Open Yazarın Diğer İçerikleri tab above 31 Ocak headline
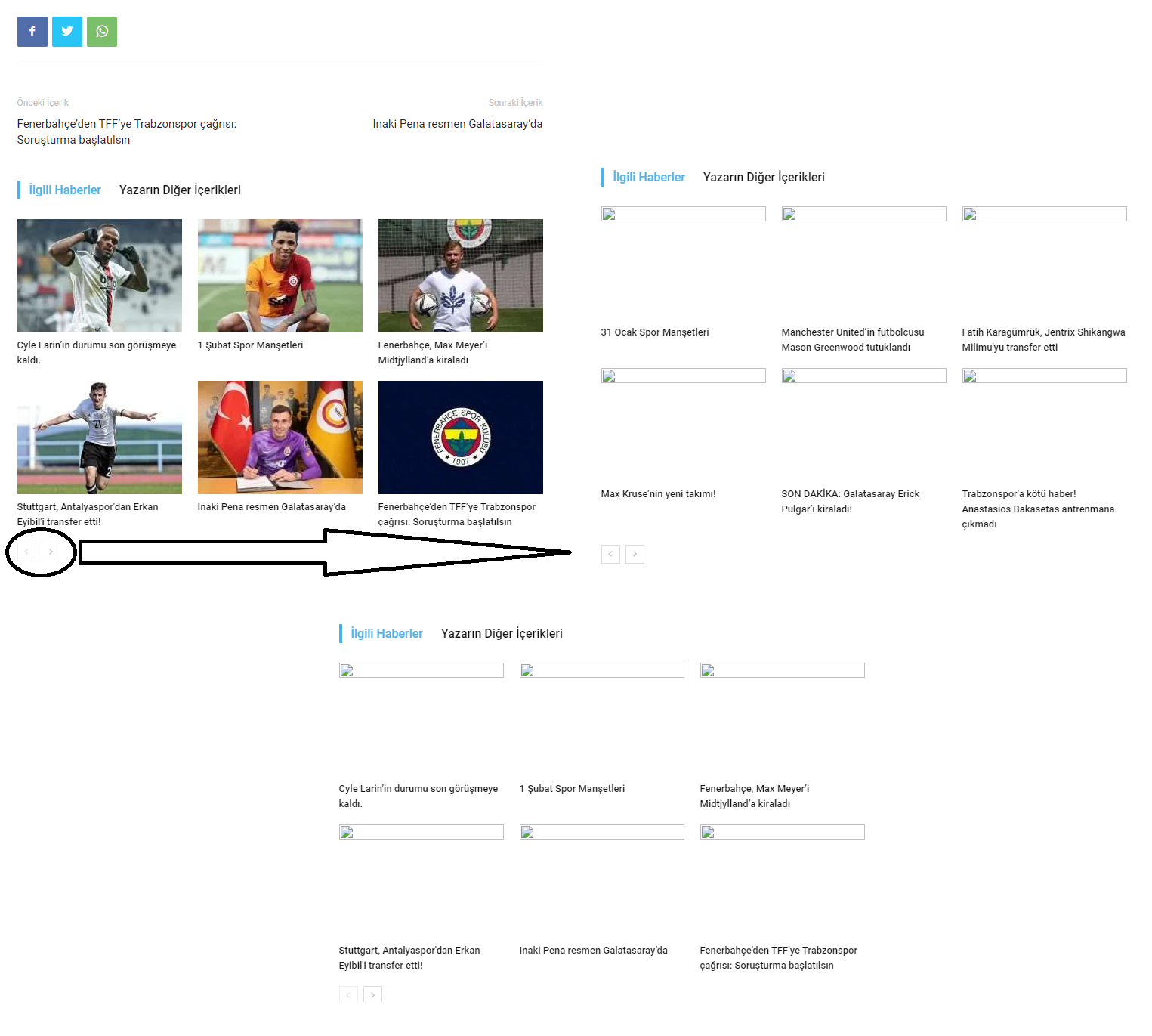Image resolution: width=1152 pixels, height=1036 pixels. tap(764, 177)
